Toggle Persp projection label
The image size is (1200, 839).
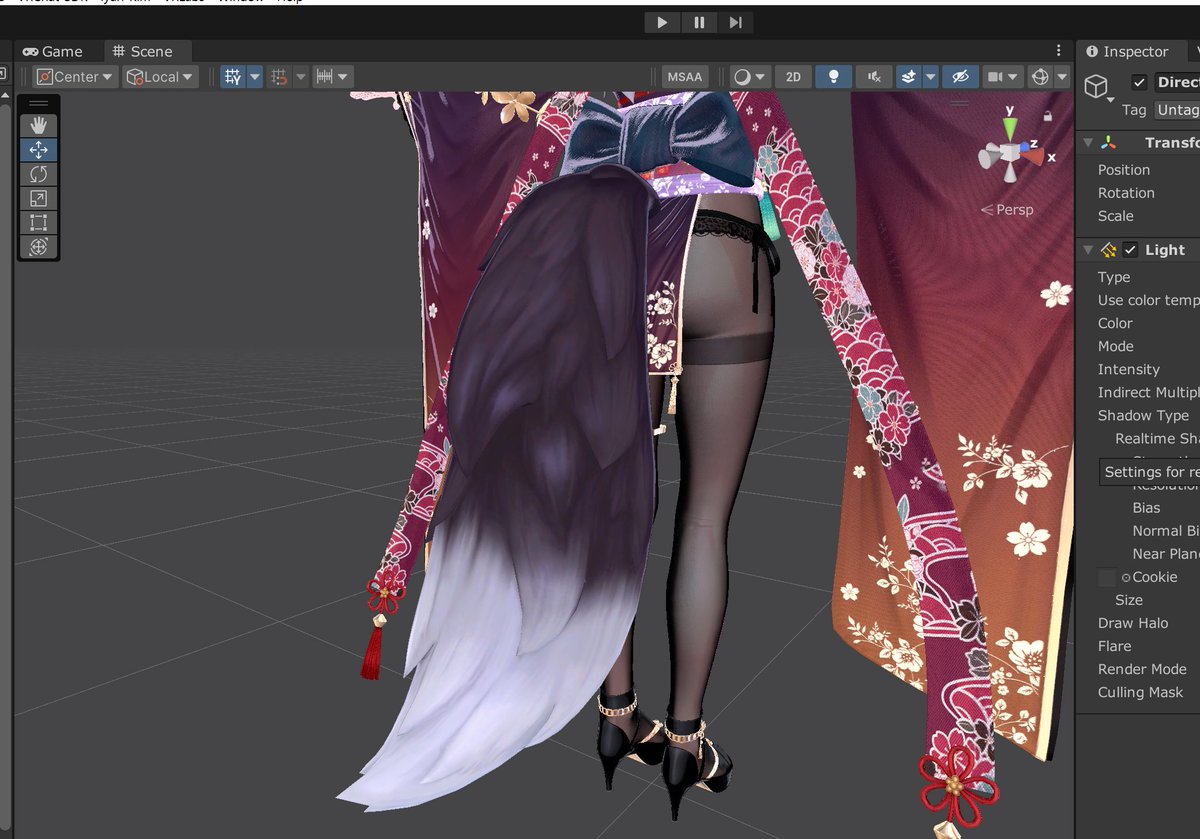(x=1007, y=209)
